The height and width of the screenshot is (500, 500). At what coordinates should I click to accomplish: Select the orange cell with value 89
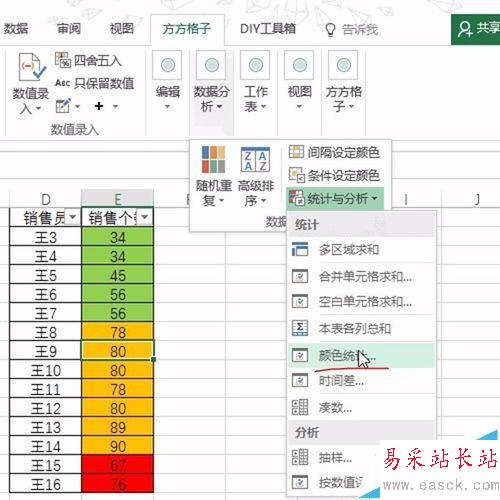[x=118, y=427]
